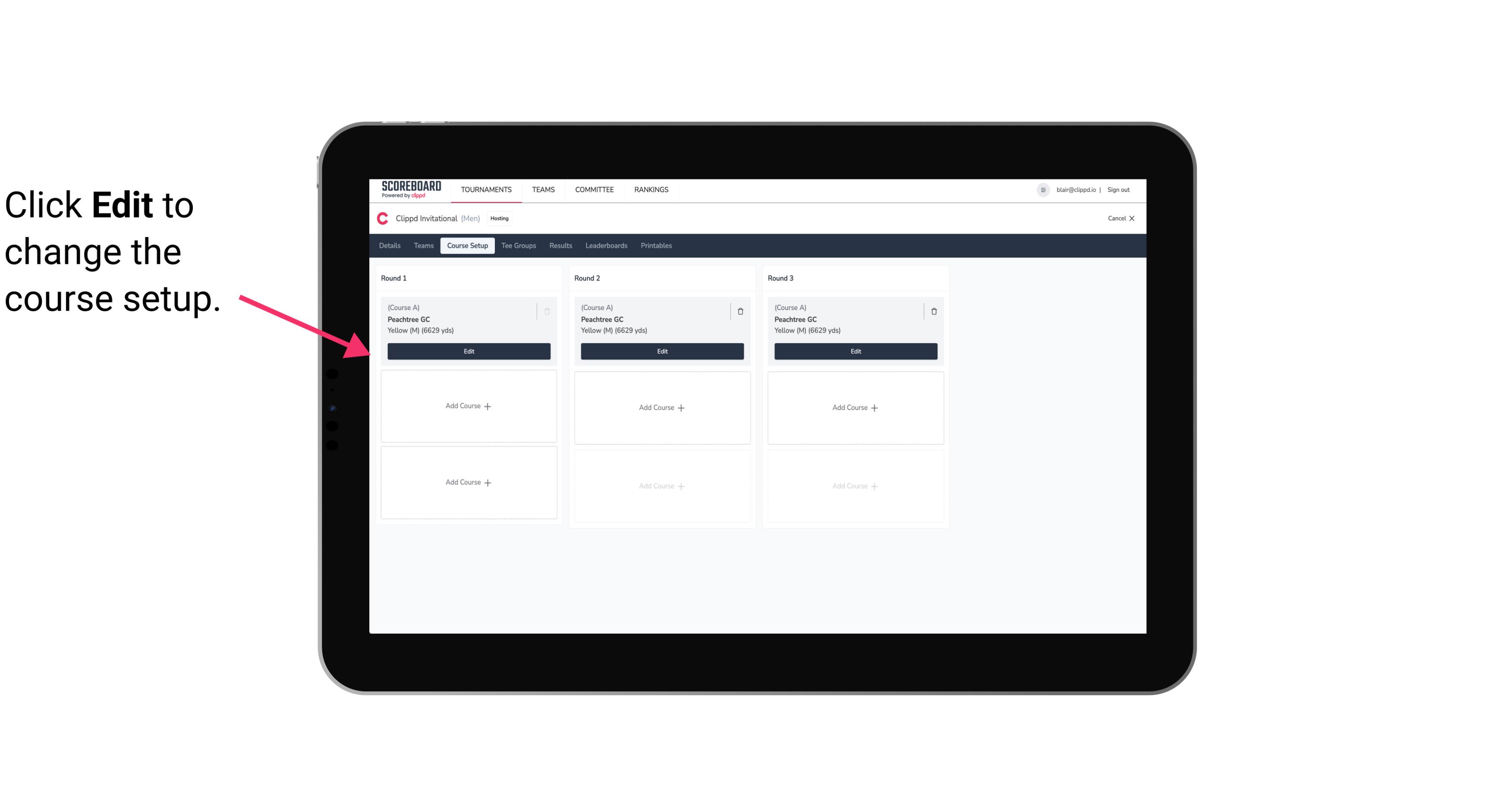Click Add Course for Round 1
Viewport: 1510px width, 812px height.
[468, 406]
